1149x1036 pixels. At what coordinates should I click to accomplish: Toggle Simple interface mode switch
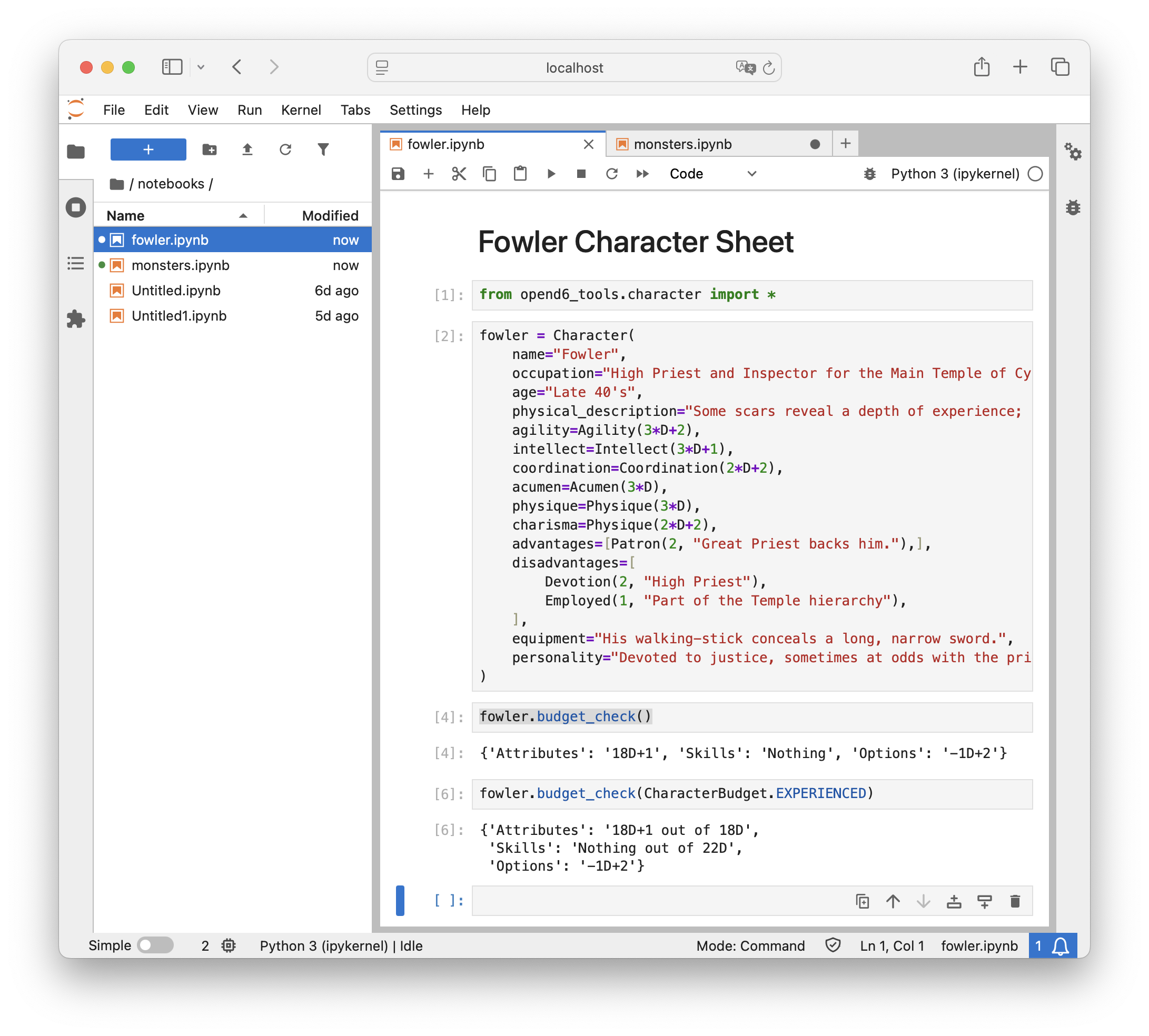pyautogui.click(x=155, y=945)
